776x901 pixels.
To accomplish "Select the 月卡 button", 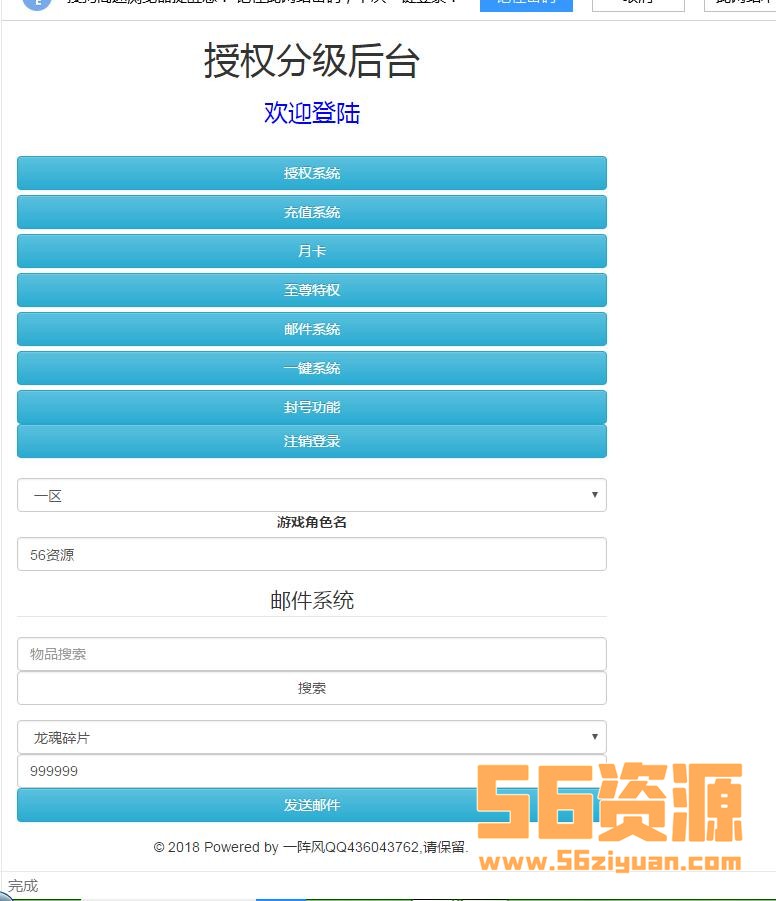I will 311,251.
